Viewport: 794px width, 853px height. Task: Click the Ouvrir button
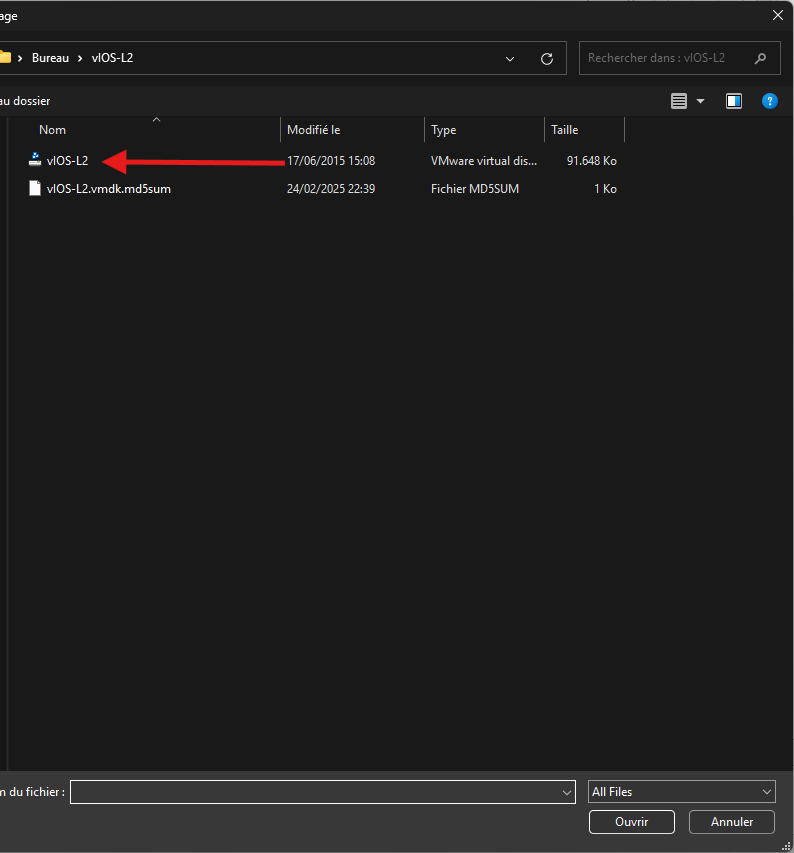click(x=631, y=821)
